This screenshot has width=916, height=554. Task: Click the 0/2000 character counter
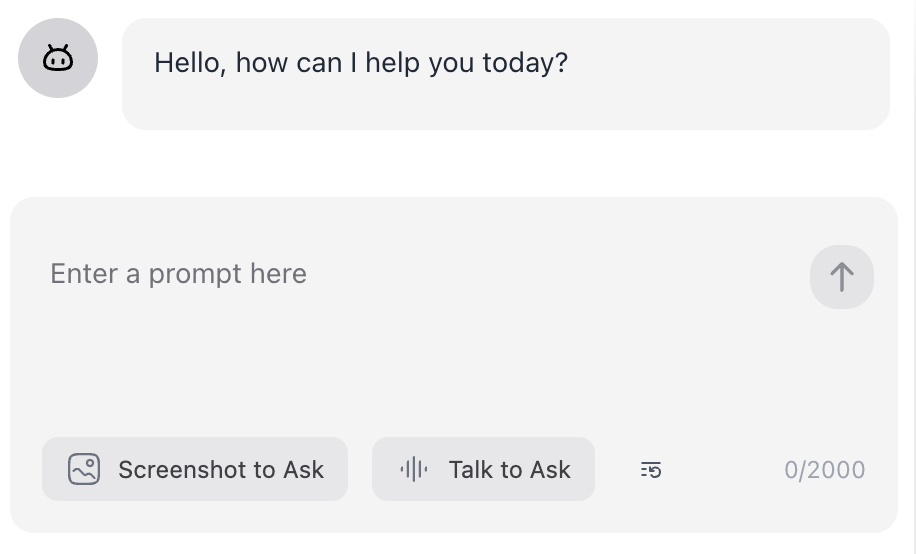pyautogui.click(x=824, y=470)
